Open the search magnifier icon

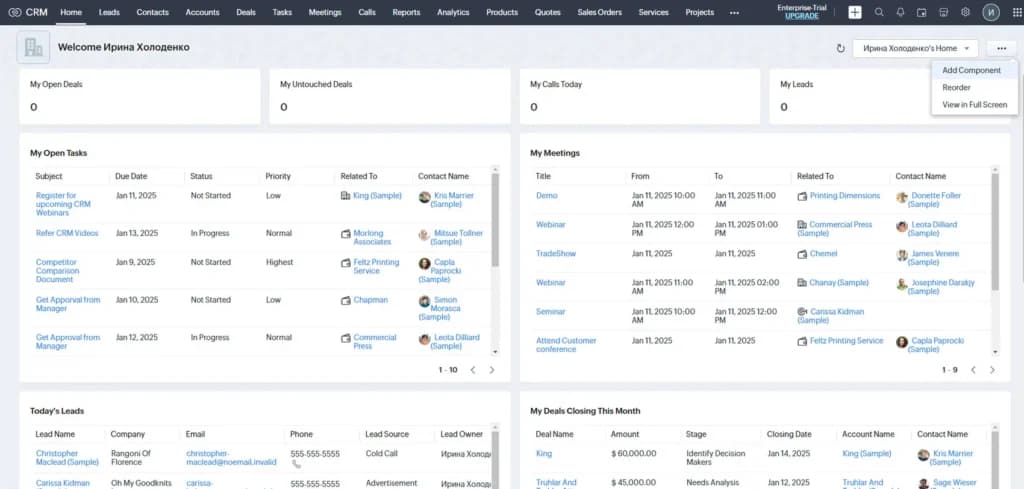tap(879, 12)
